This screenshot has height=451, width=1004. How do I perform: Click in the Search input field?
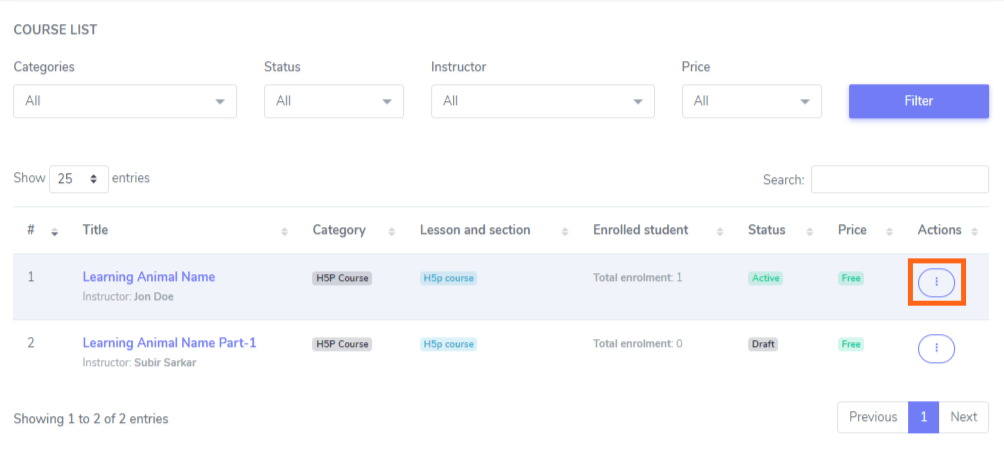[899, 180]
